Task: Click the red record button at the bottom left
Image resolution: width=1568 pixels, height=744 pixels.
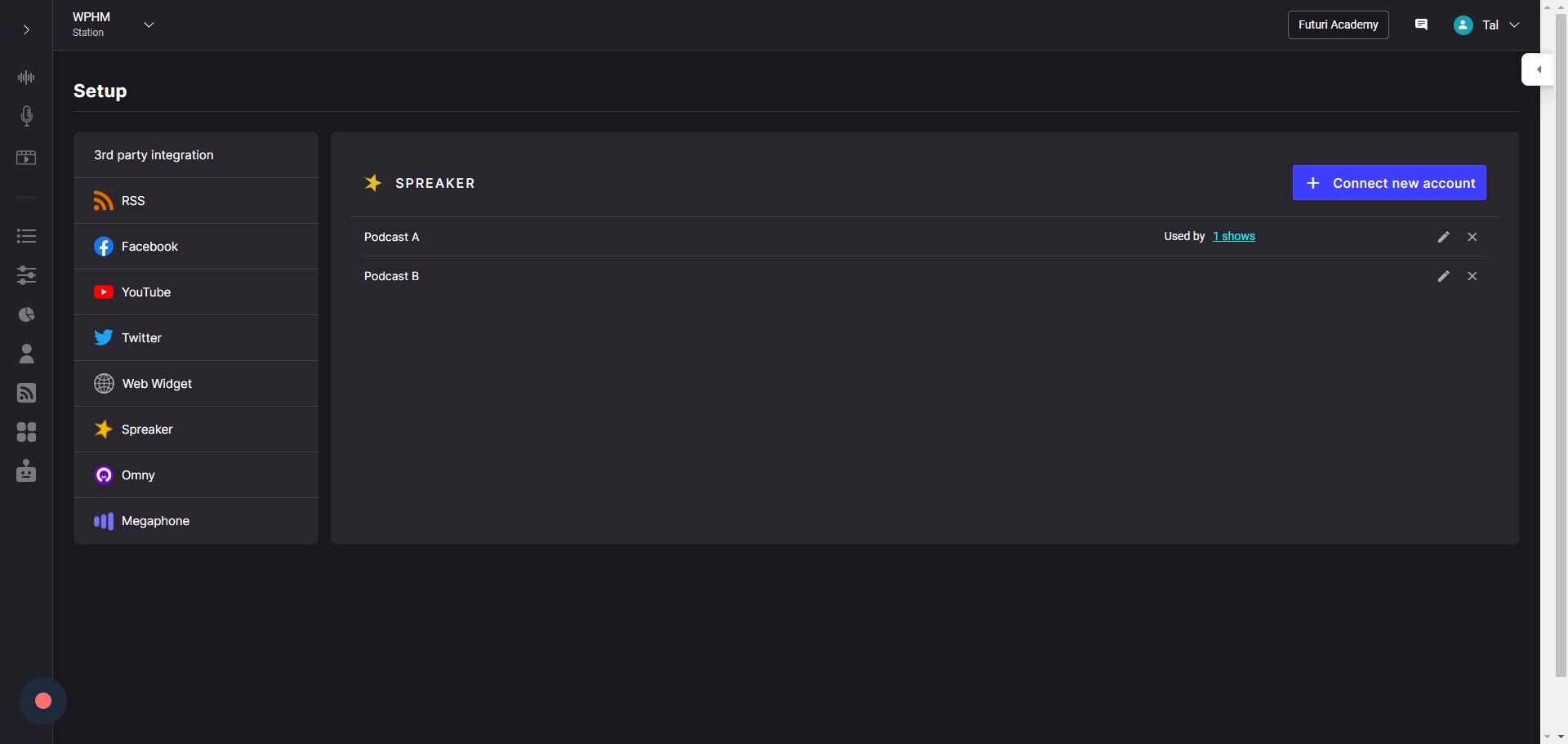Action: (x=43, y=701)
